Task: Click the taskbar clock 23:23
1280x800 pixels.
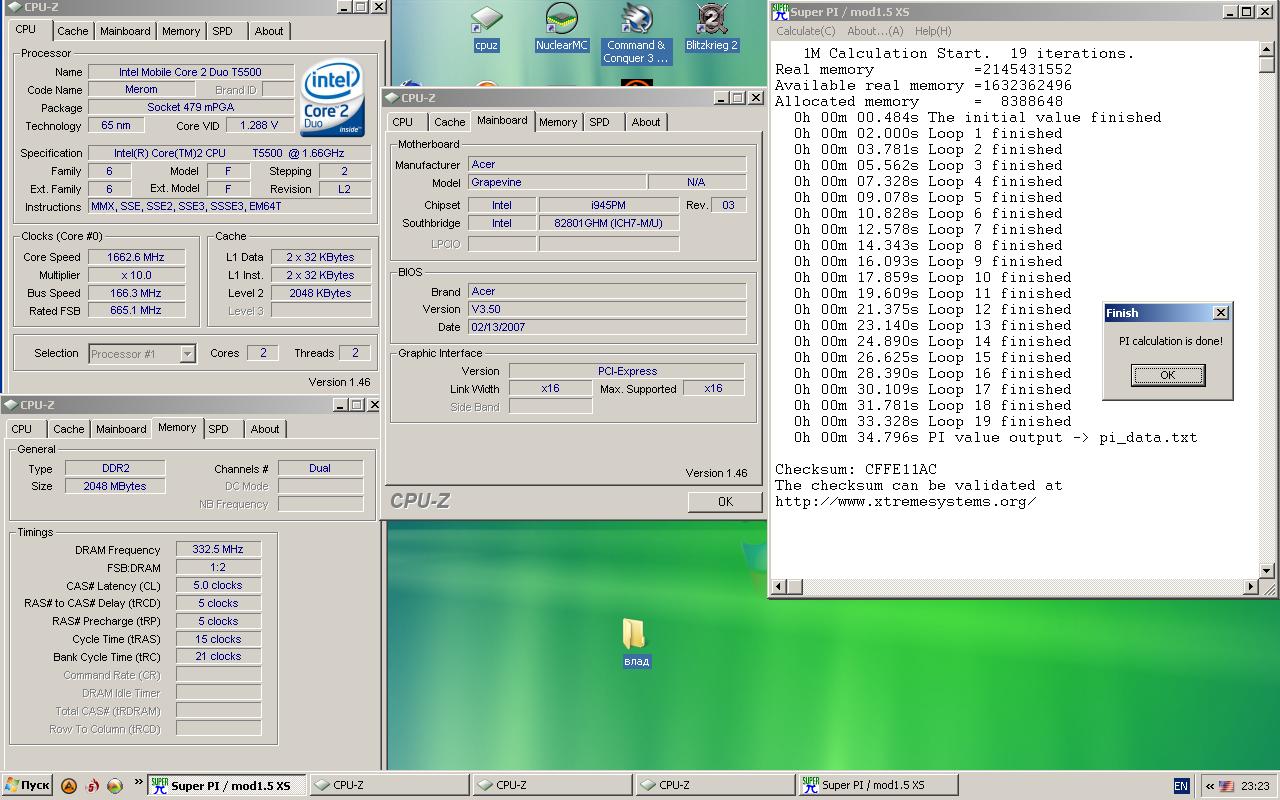Action: [1255, 786]
